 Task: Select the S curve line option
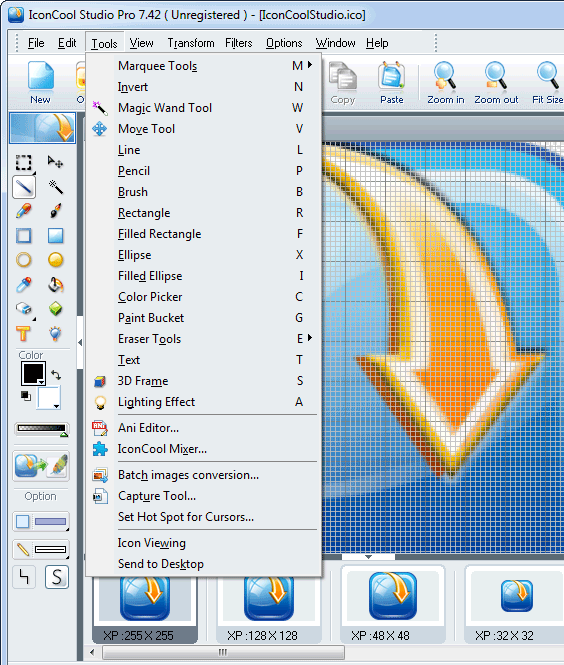click(x=57, y=577)
